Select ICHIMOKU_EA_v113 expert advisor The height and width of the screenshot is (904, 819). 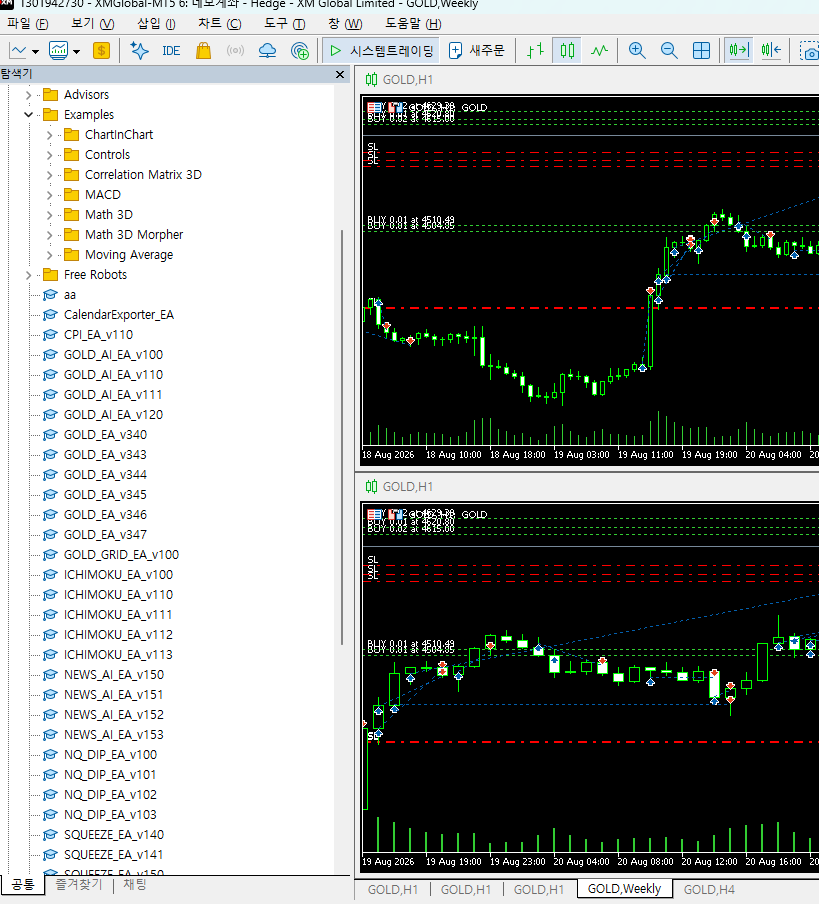118,654
